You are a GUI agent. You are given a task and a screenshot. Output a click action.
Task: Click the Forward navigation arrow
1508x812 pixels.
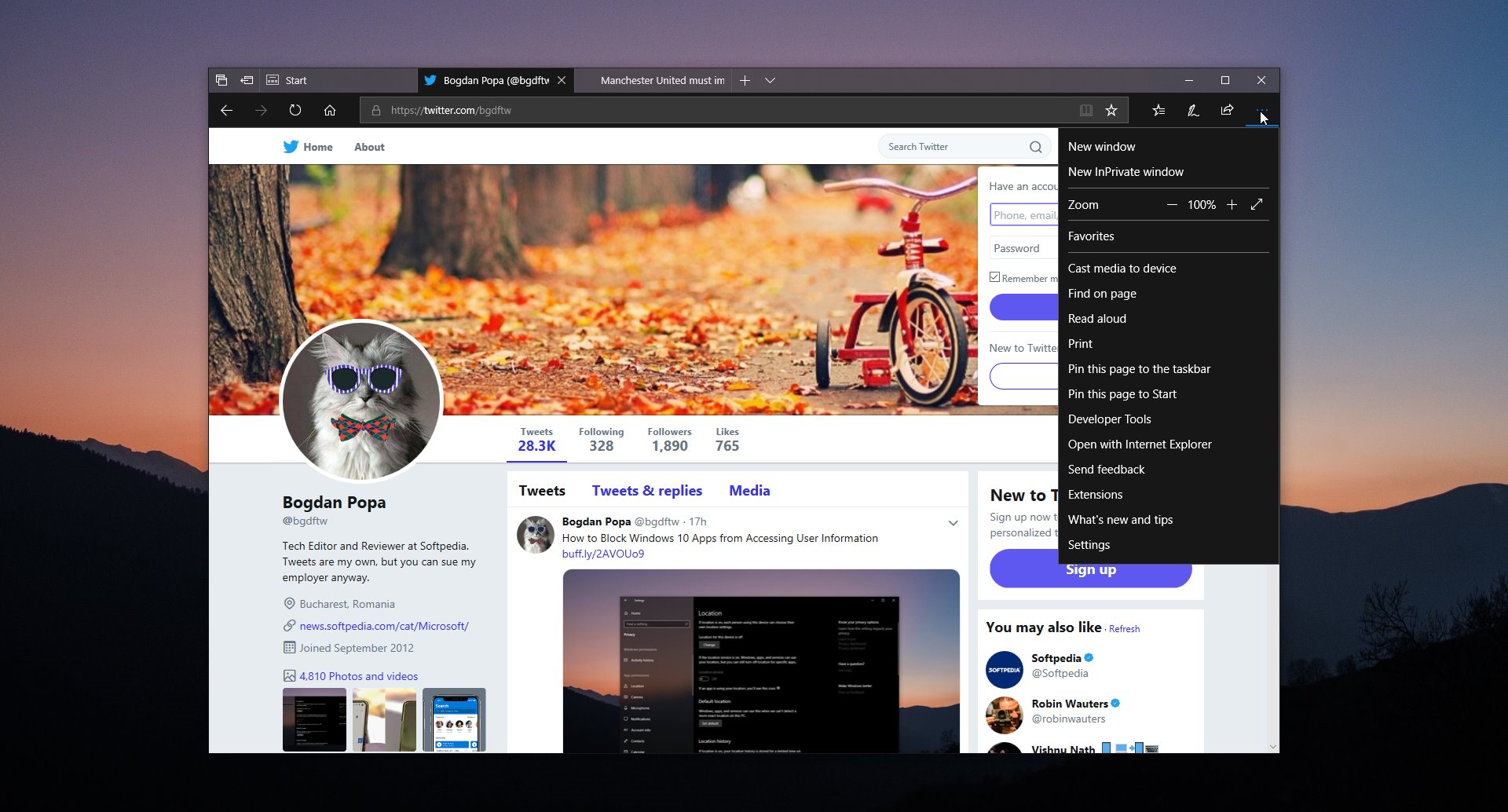(x=261, y=111)
